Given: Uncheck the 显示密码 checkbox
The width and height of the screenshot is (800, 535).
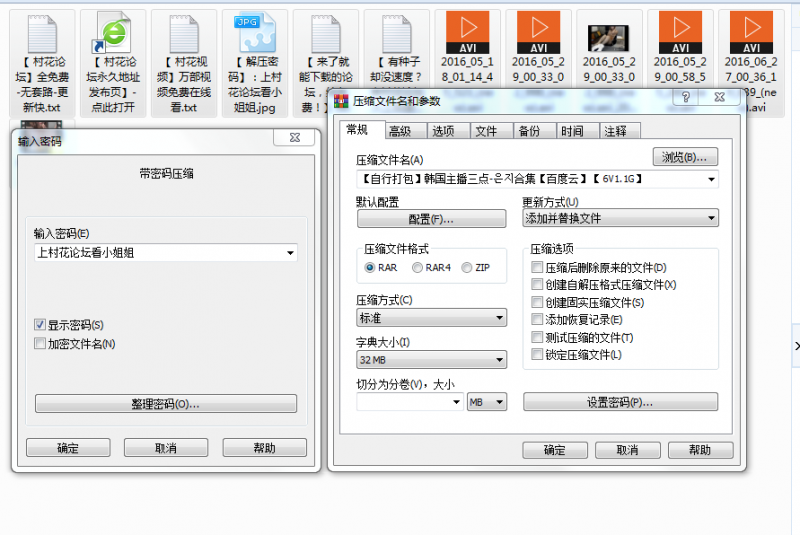Looking at the screenshot, I should tap(40, 325).
